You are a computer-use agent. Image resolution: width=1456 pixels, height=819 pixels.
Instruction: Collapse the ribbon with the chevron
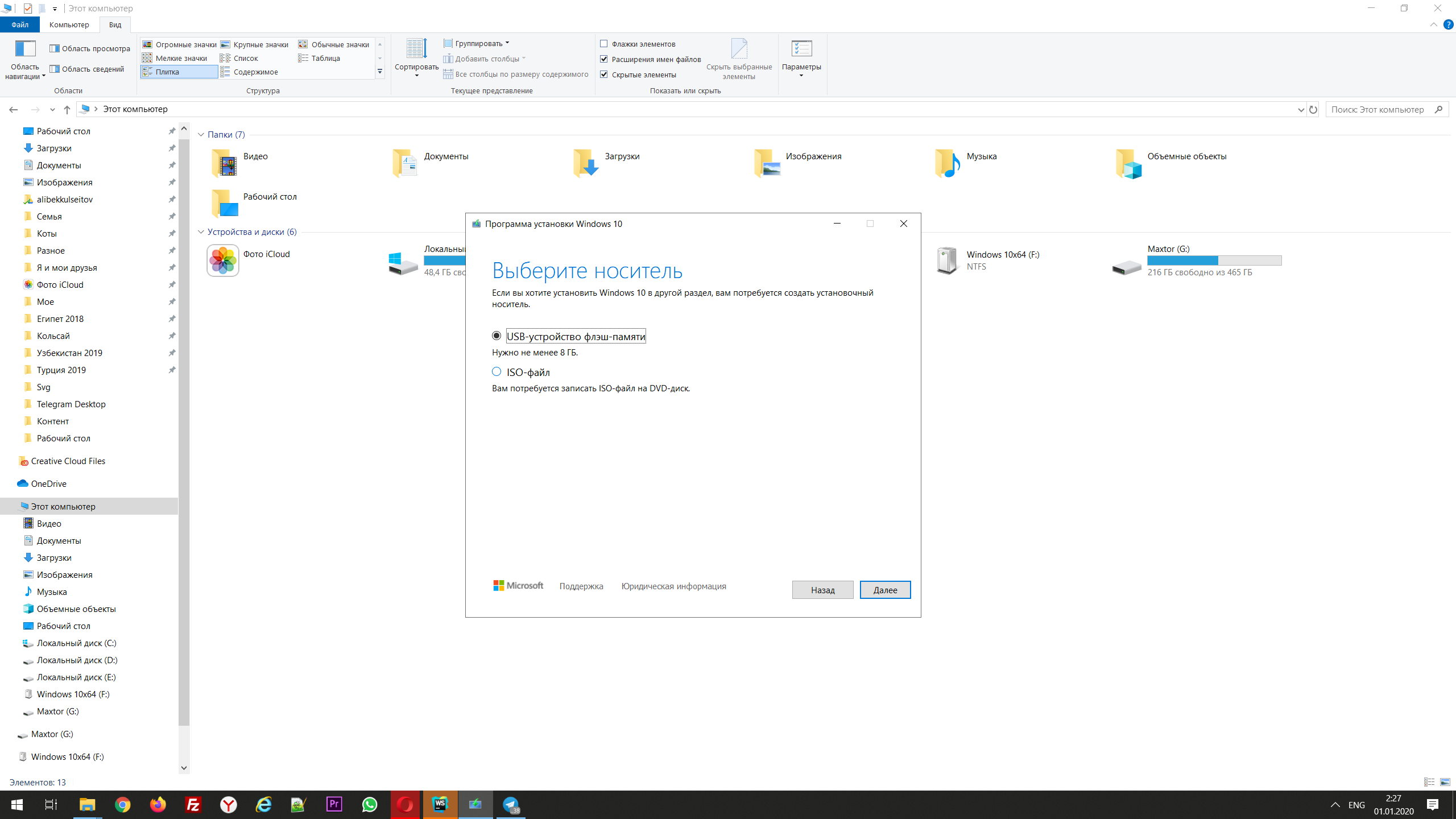coord(1434,24)
